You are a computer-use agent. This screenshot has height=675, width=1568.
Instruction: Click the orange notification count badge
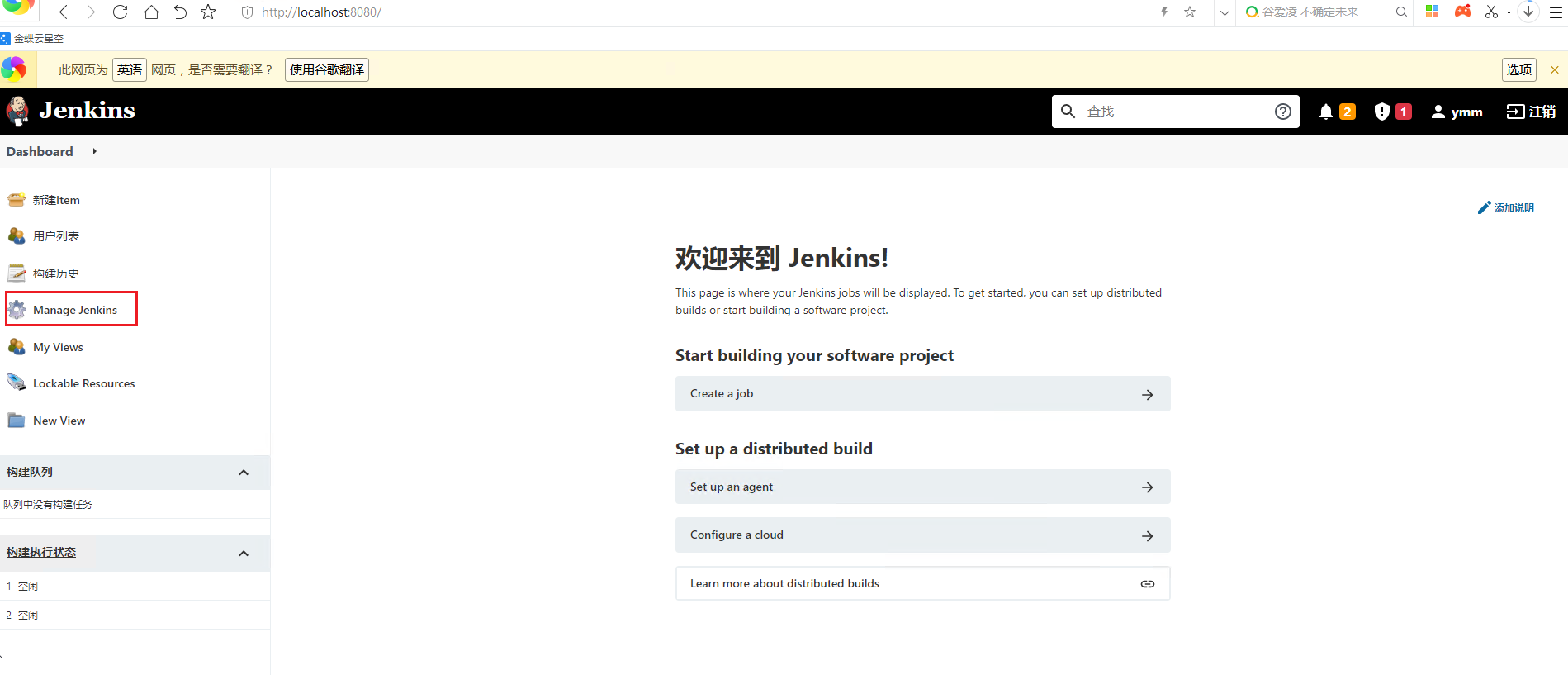1348,112
